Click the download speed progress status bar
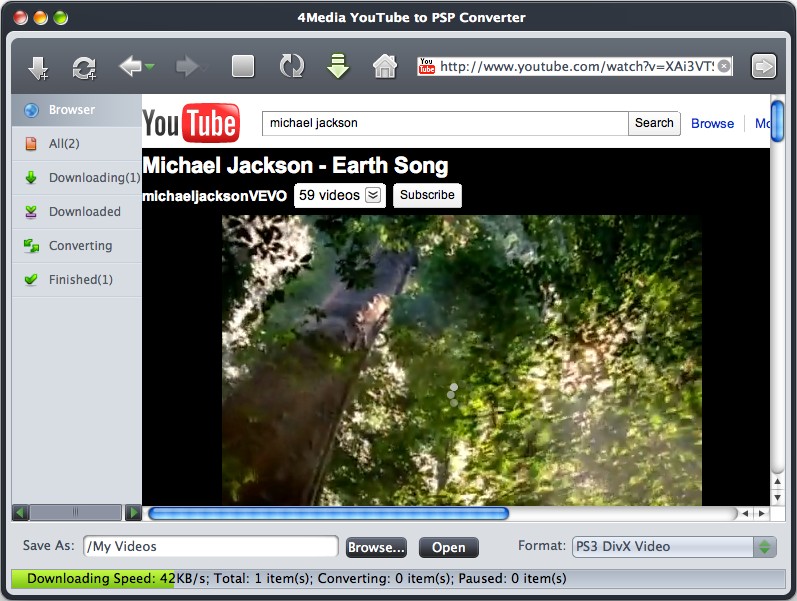 398,579
